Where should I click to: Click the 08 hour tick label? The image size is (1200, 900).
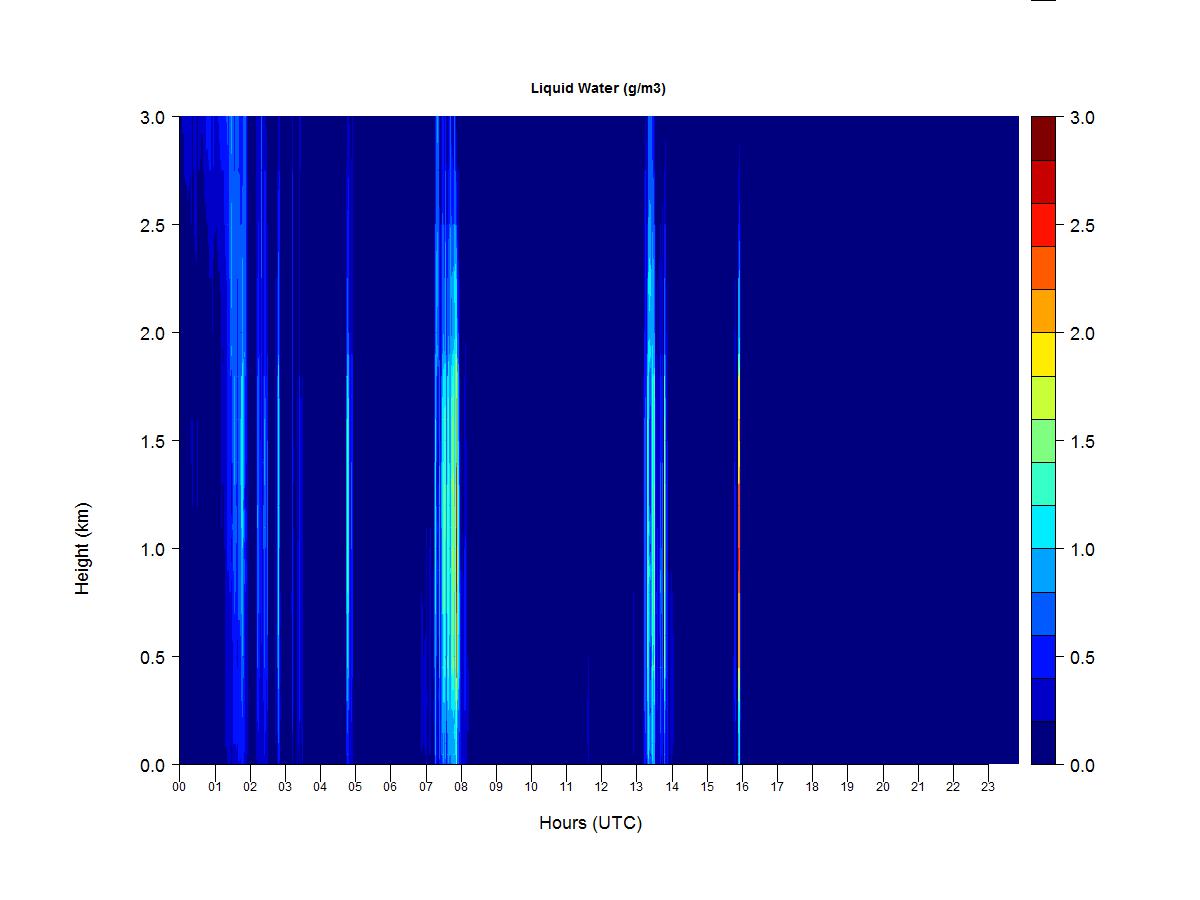(x=460, y=787)
